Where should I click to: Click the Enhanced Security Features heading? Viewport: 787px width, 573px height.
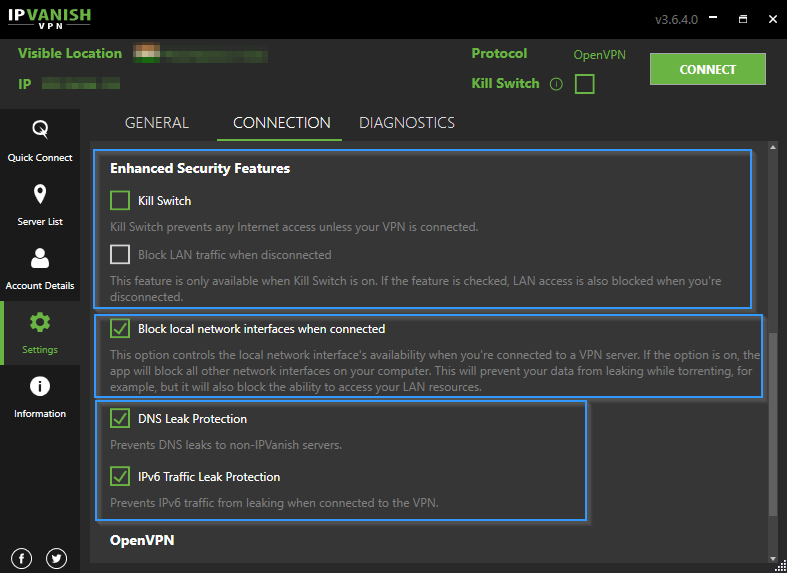[x=200, y=168]
